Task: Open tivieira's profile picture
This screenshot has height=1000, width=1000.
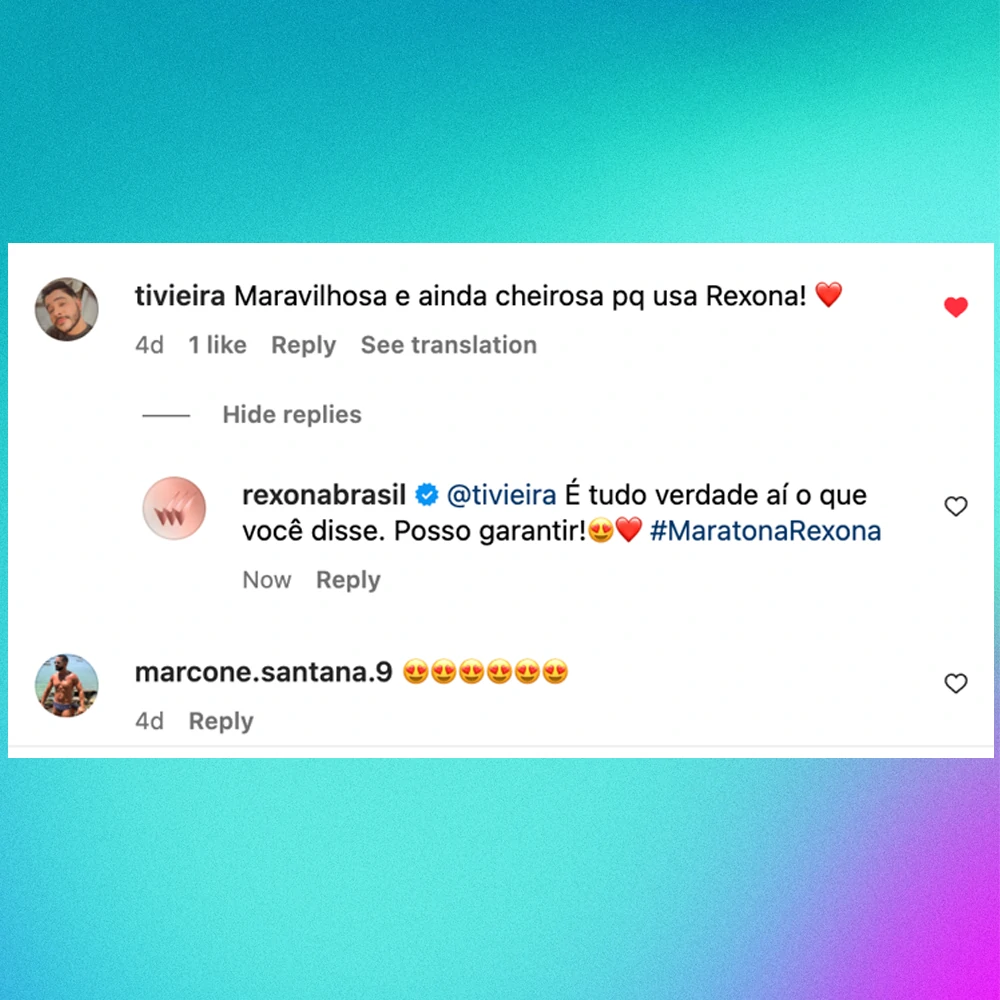Action: (66, 309)
